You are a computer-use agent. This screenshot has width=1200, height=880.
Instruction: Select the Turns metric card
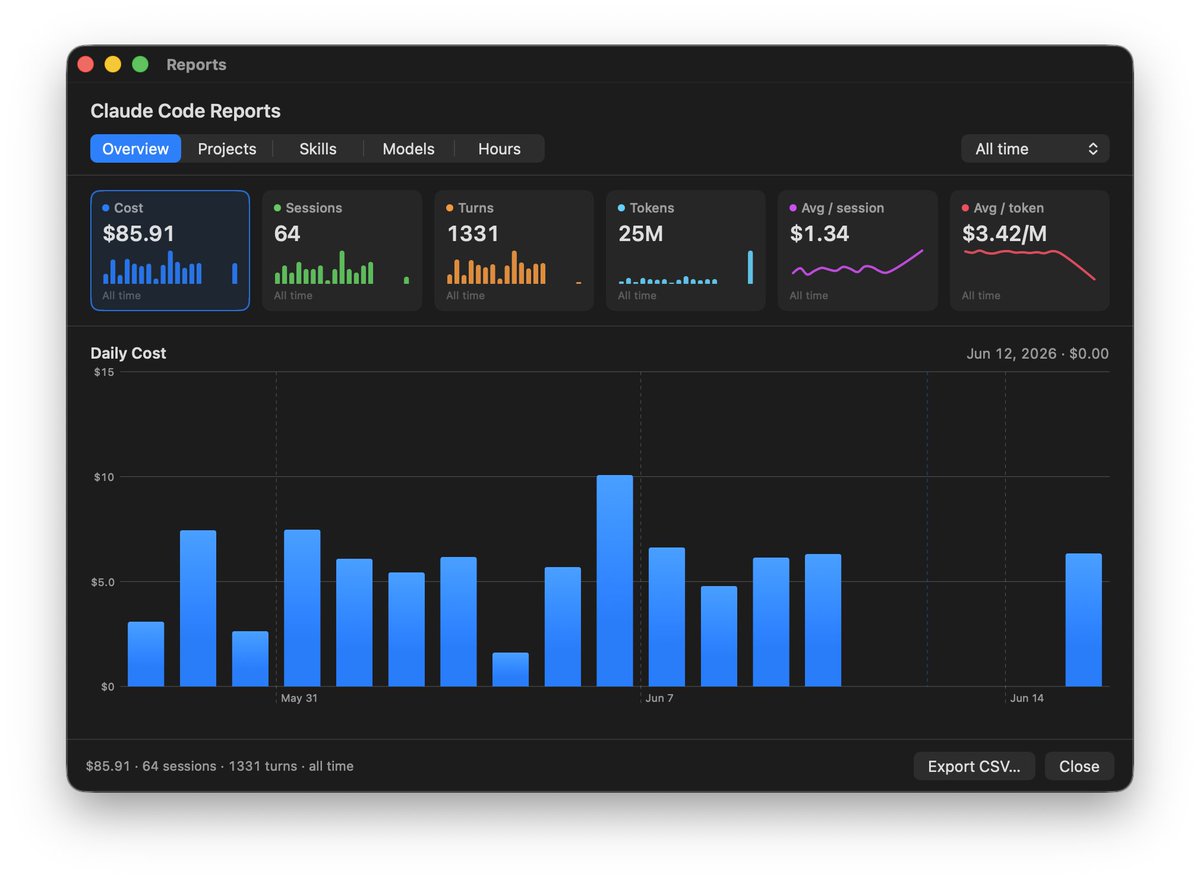514,250
